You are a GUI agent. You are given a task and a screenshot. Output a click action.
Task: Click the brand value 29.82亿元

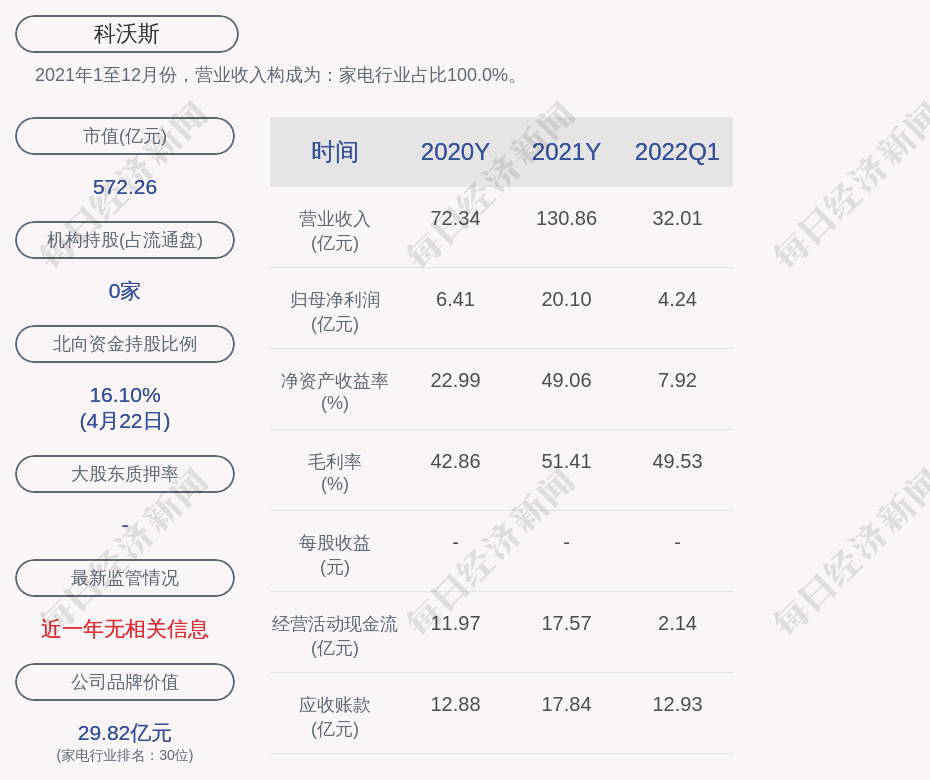click(x=125, y=733)
